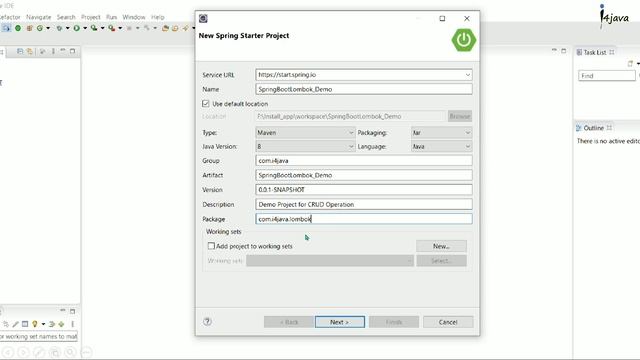Click the Open Type folder icon in toolbar
Image resolution: width=640 pixels, height=360 pixels.
coord(165,28)
